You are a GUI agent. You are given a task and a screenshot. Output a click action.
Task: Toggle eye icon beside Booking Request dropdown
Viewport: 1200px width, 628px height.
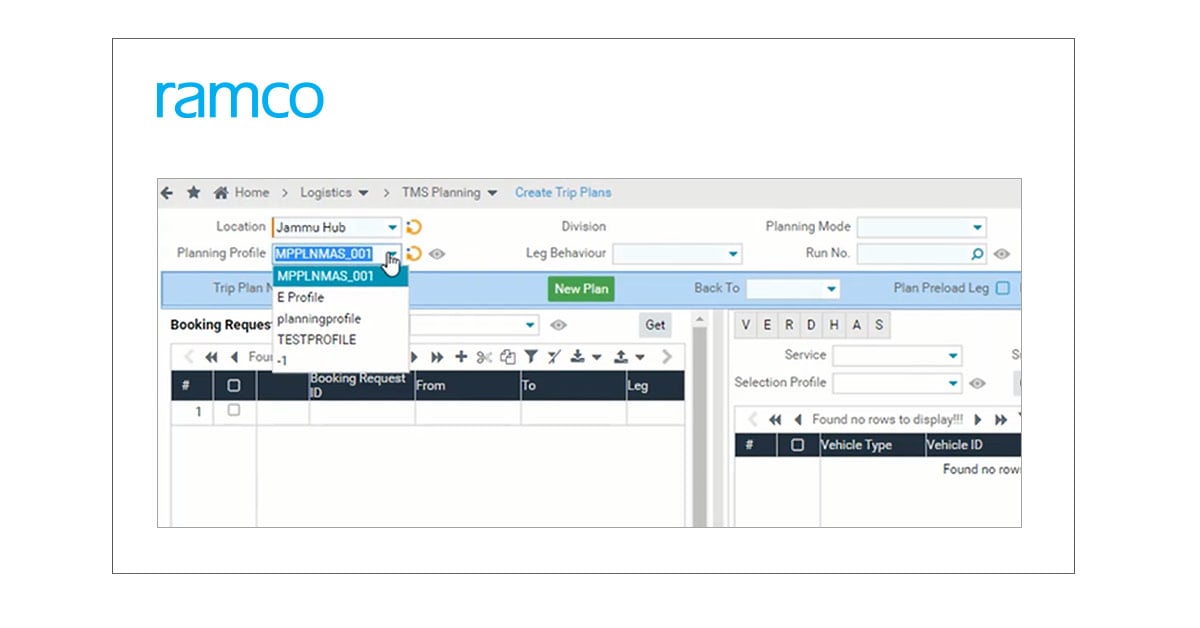click(559, 325)
